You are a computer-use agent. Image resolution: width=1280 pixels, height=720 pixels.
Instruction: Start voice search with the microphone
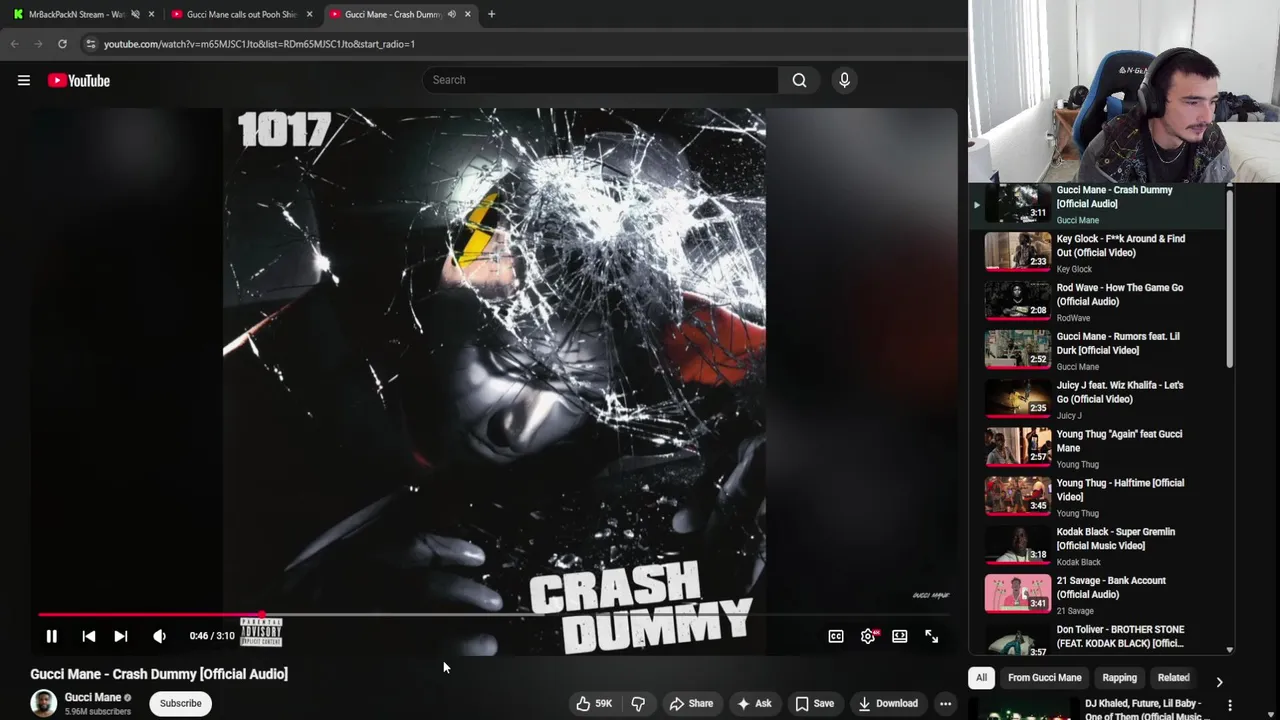click(x=844, y=80)
